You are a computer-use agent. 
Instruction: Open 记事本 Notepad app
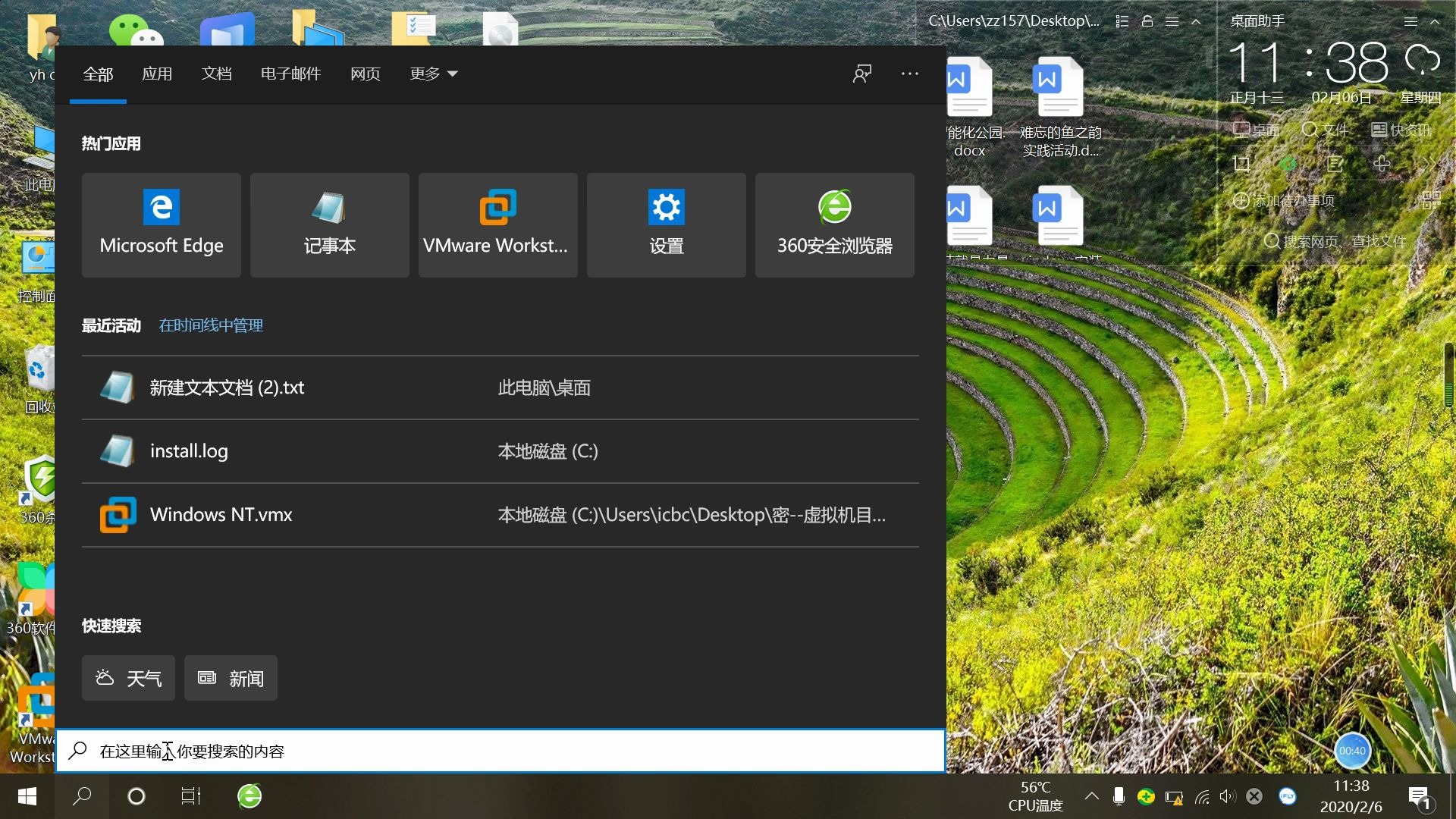coord(330,223)
